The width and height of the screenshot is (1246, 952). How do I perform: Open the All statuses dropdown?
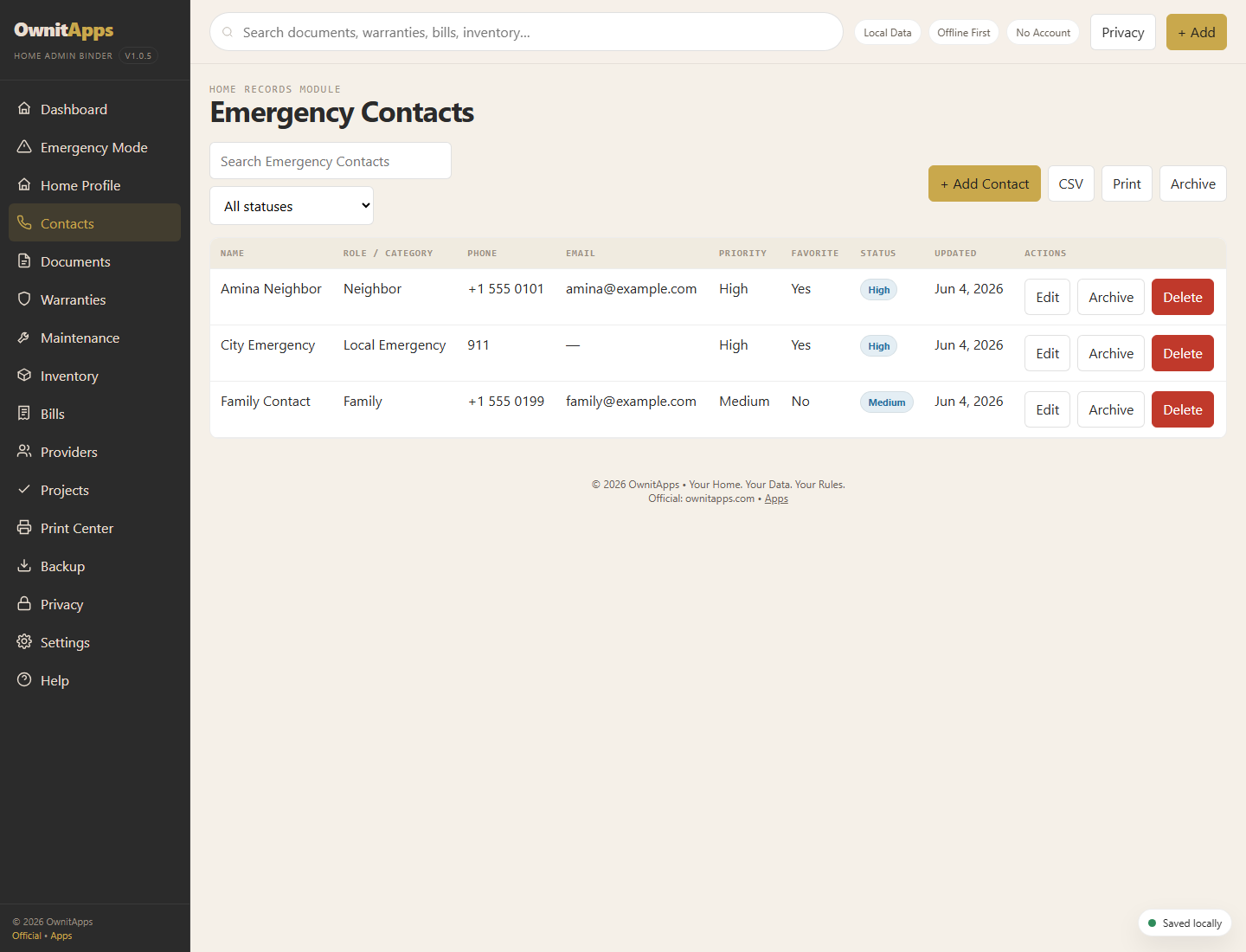(292, 206)
